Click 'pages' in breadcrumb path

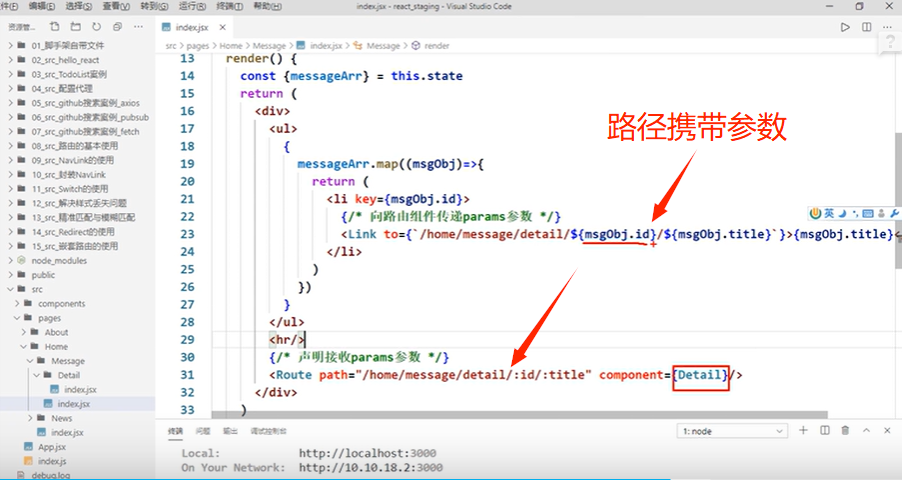(197, 46)
